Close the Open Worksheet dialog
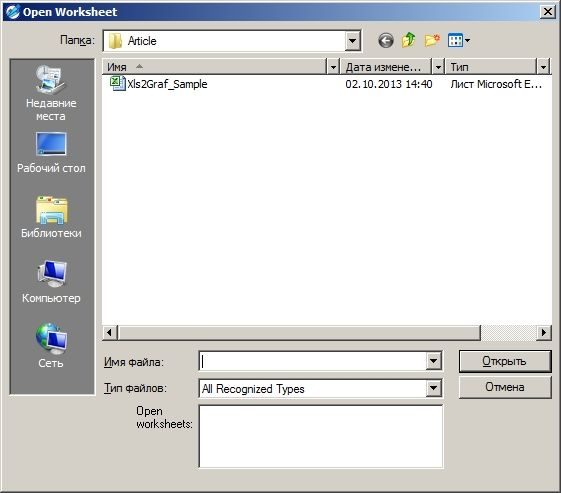The image size is (561, 493). click(547, 12)
